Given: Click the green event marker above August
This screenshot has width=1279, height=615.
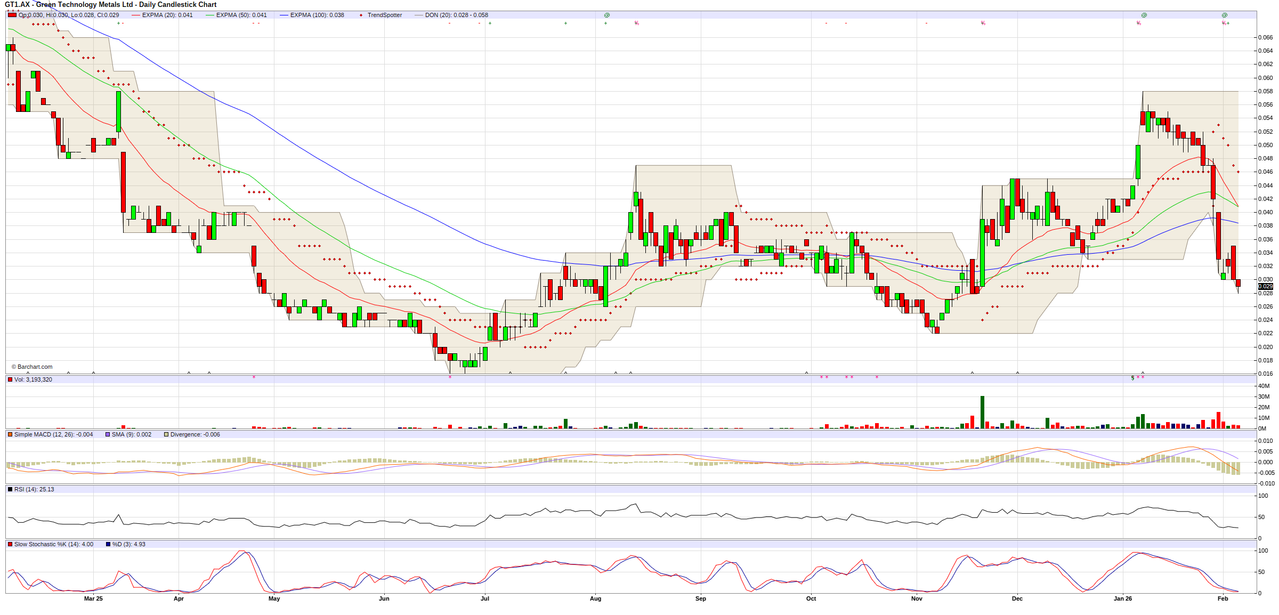Looking at the screenshot, I should 607,16.
